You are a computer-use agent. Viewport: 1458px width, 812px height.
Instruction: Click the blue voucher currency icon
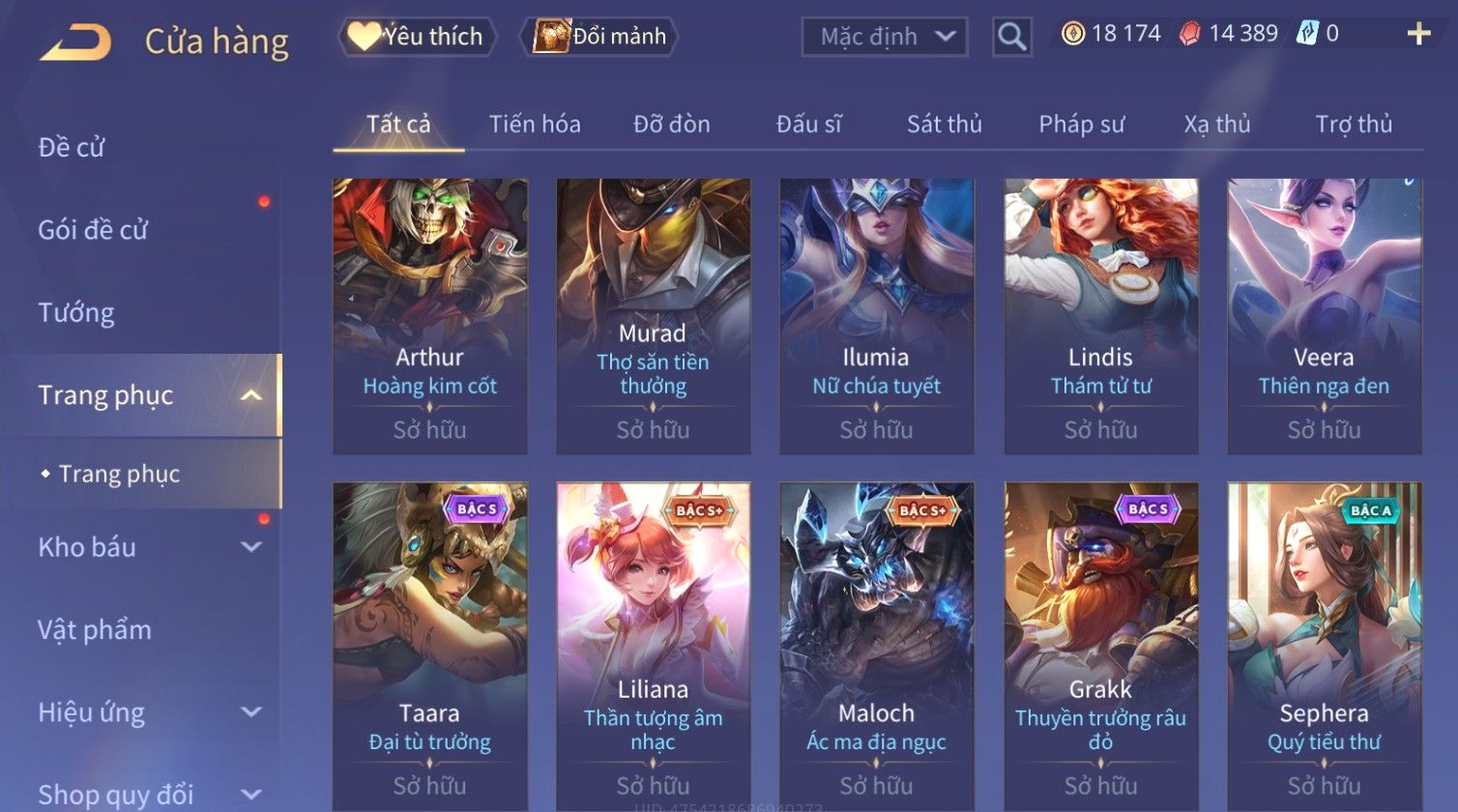pos(1307,34)
